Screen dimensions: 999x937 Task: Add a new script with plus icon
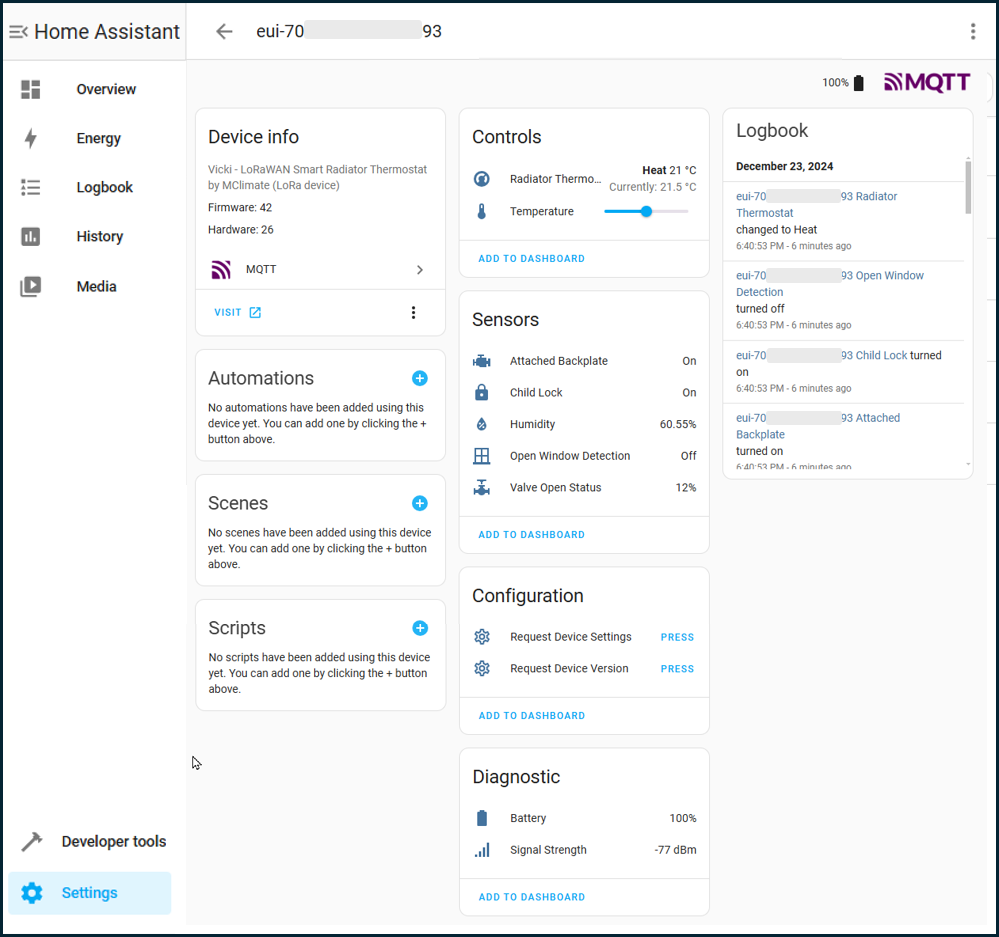(x=420, y=628)
